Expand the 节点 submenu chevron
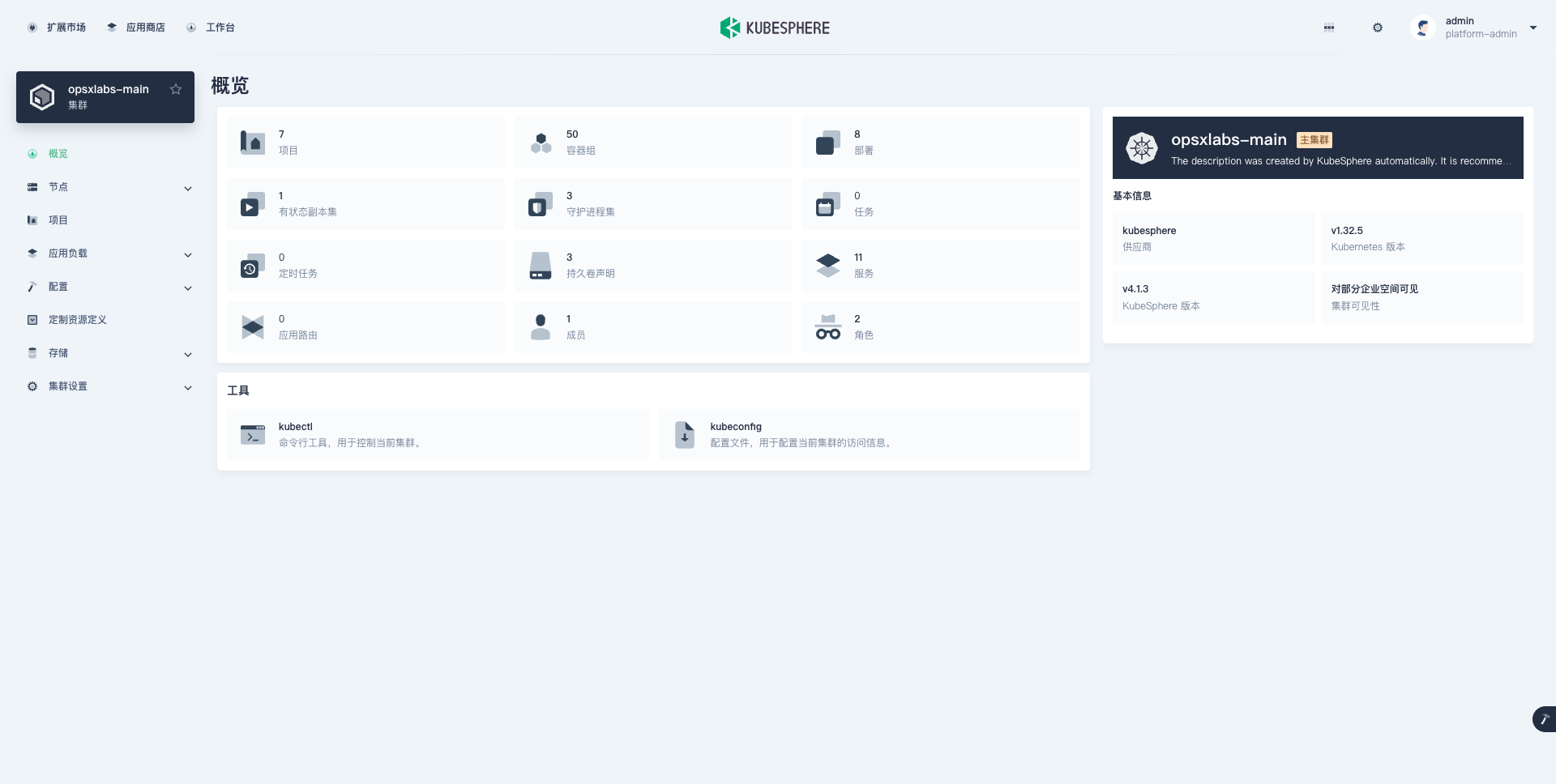 (188, 189)
